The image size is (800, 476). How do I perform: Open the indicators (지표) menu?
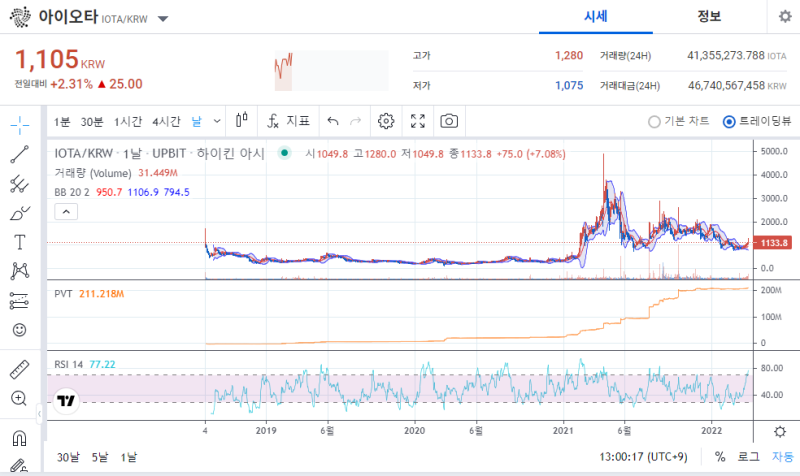pos(289,121)
